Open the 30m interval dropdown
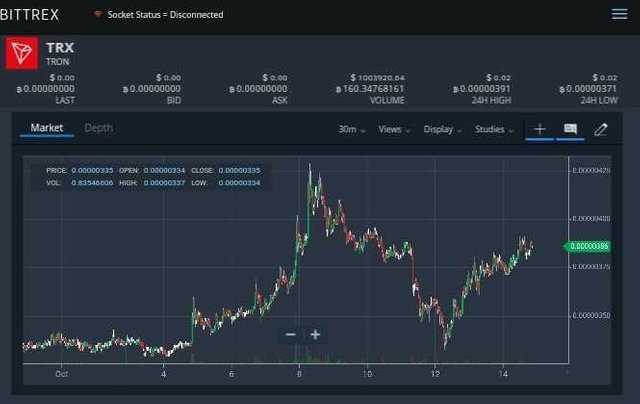Screen dimensions: 640x404 (x=352, y=129)
